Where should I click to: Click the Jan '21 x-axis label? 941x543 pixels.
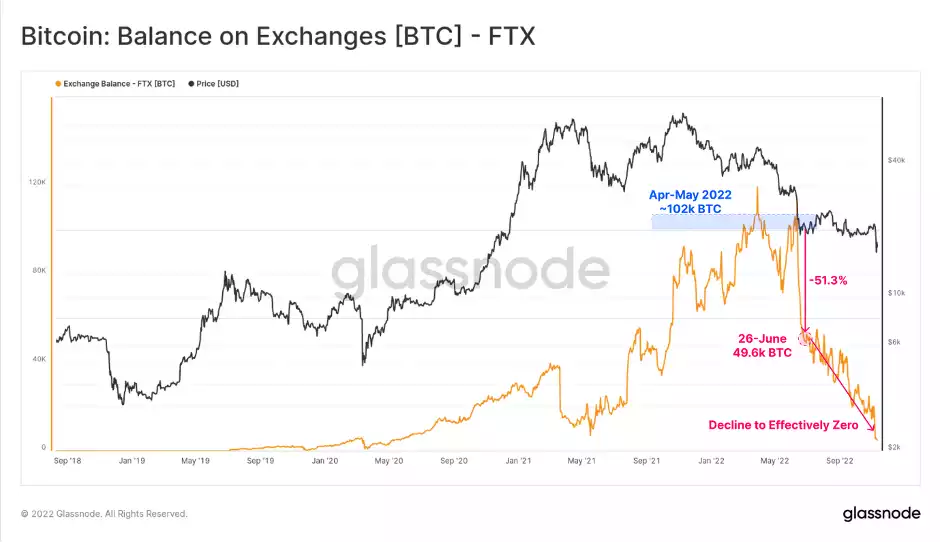(518, 461)
